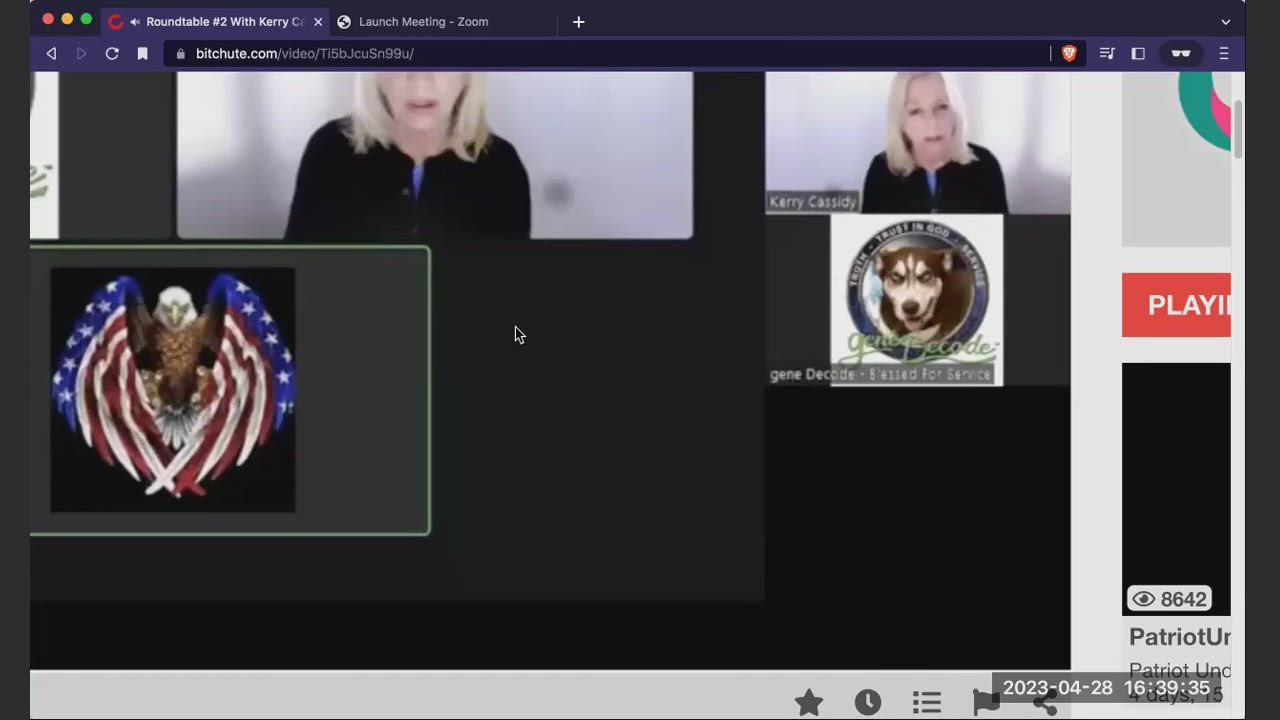Viewport: 1280px width, 720px height.
Task: Go back using the back arrow
Action: click(51, 54)
